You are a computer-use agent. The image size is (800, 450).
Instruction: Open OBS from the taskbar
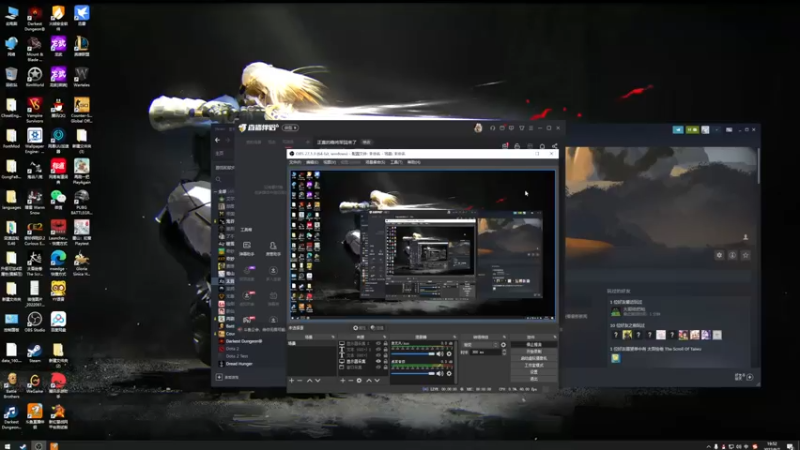click(38, 446)
